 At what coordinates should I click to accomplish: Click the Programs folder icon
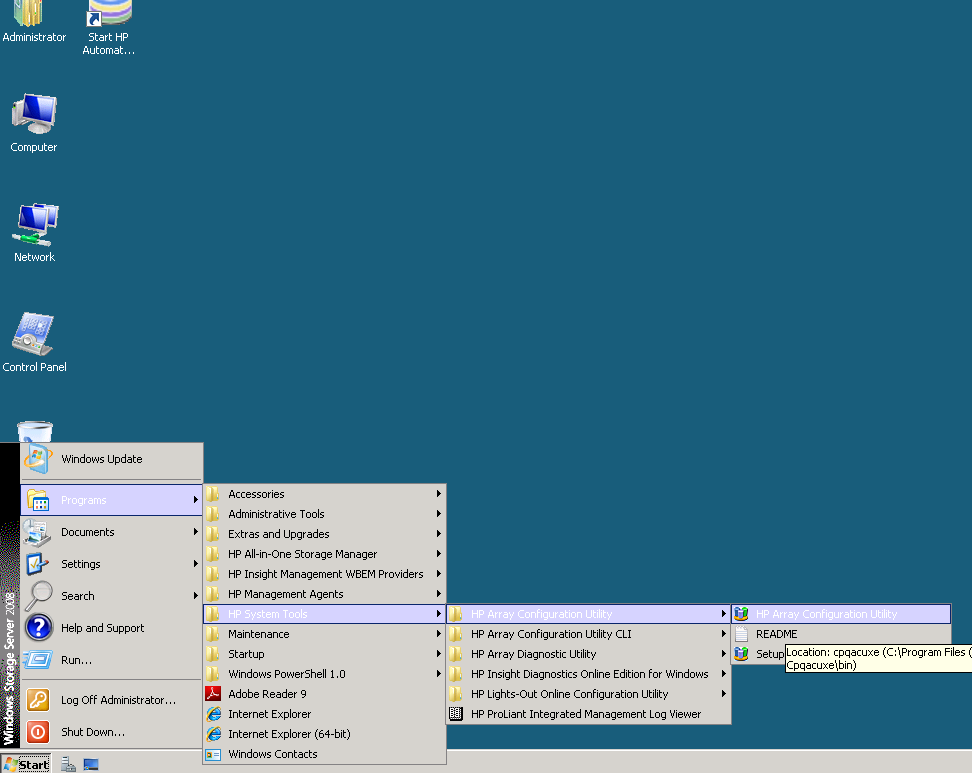point(38,500)
